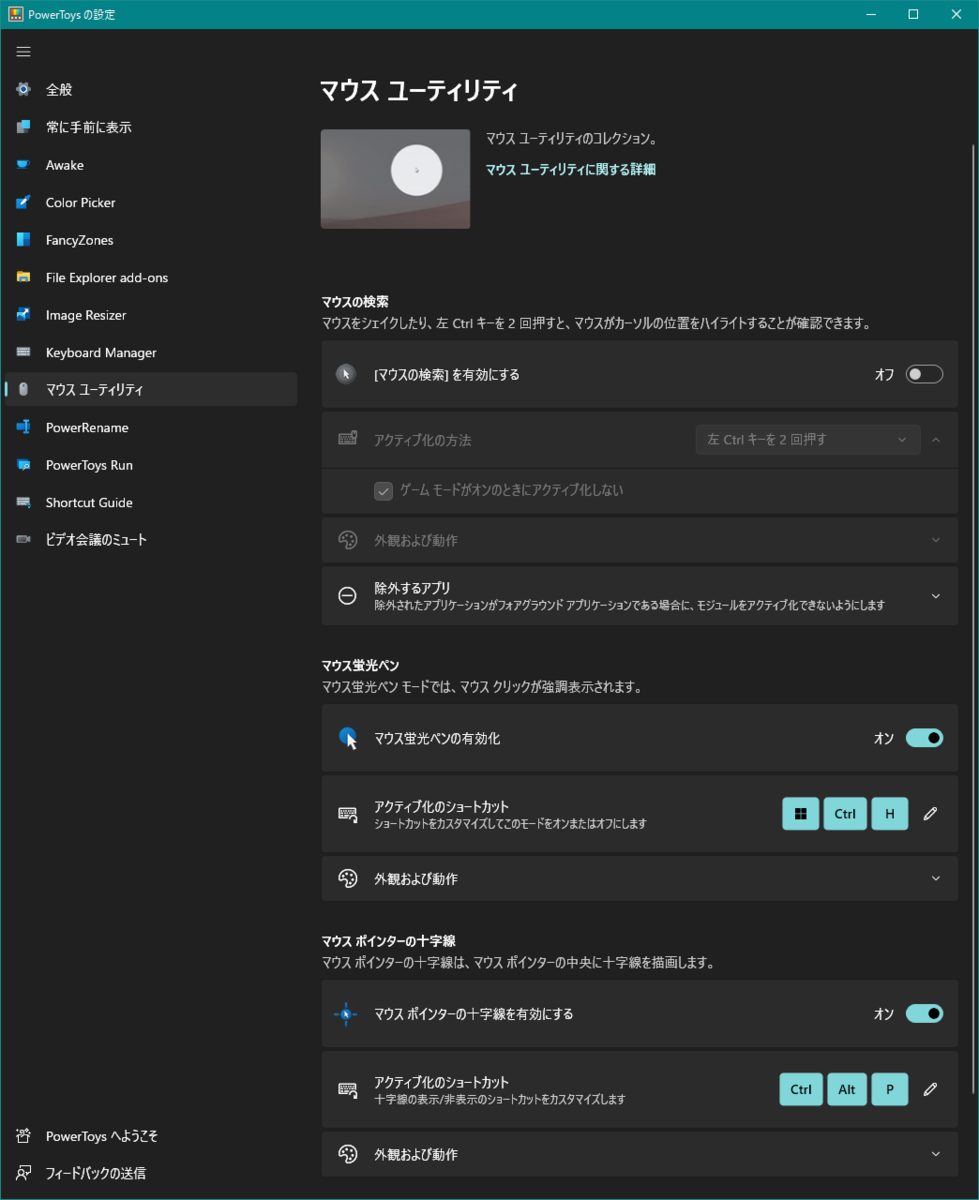Select Keyboard Manager in sidebar
Image resolution: width=979 pixels, height=1200 pixels.
point(151,353)
